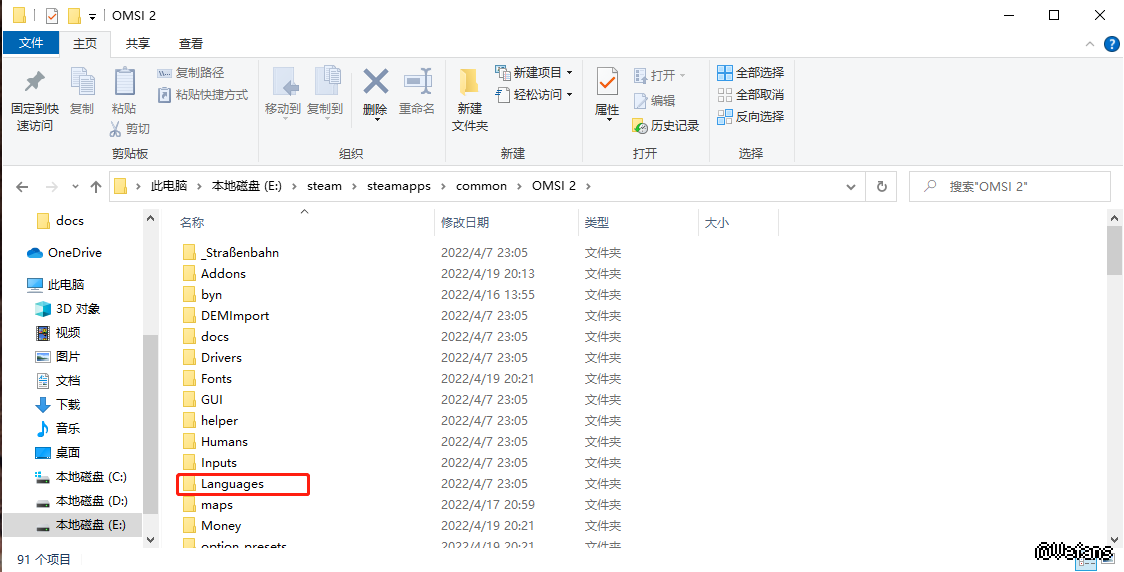Select the maps folder
Image resolution: width=1124 pixels, height=572 pixels.
(216, 505)
